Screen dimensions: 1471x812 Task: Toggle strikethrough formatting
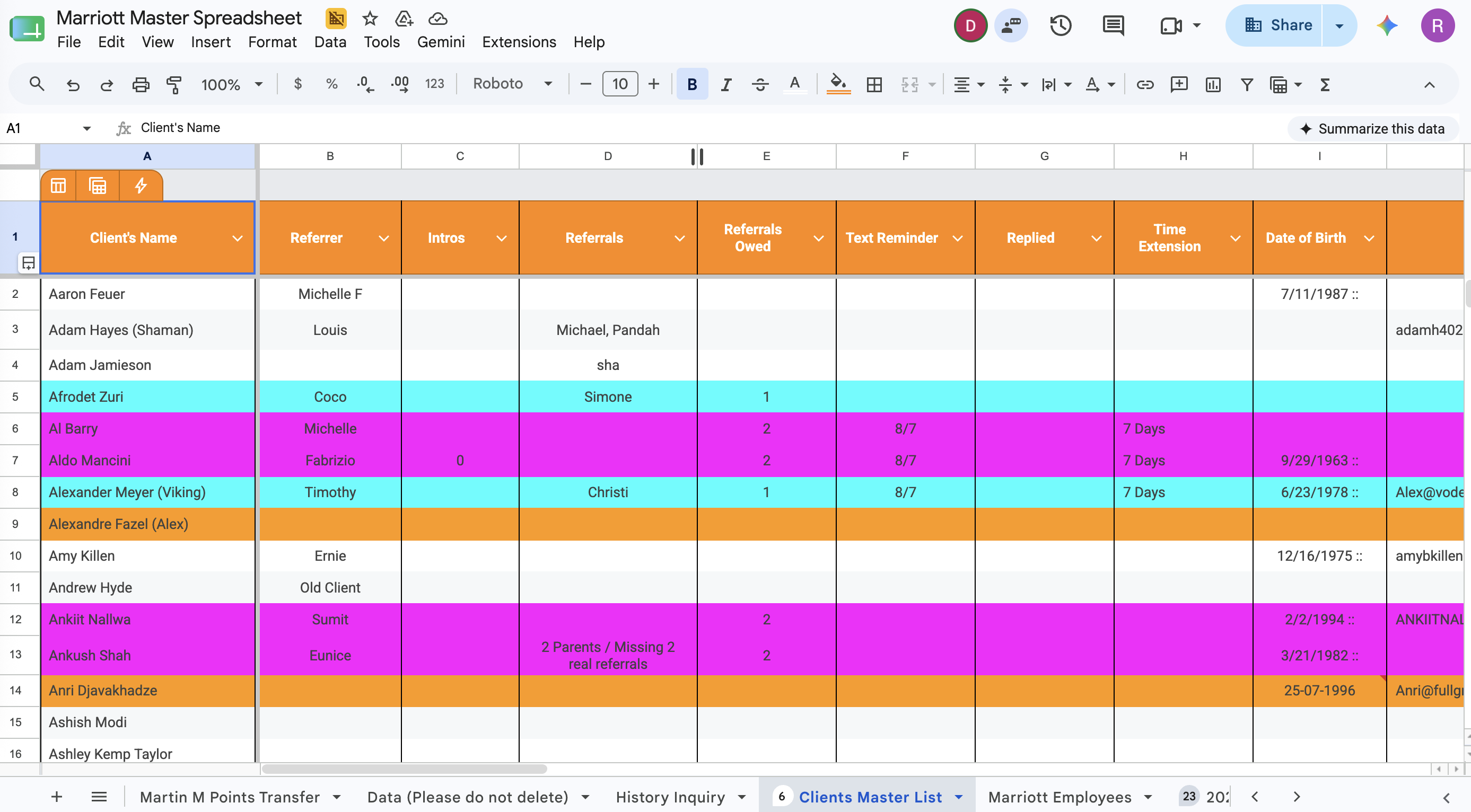tap(760, 84)
